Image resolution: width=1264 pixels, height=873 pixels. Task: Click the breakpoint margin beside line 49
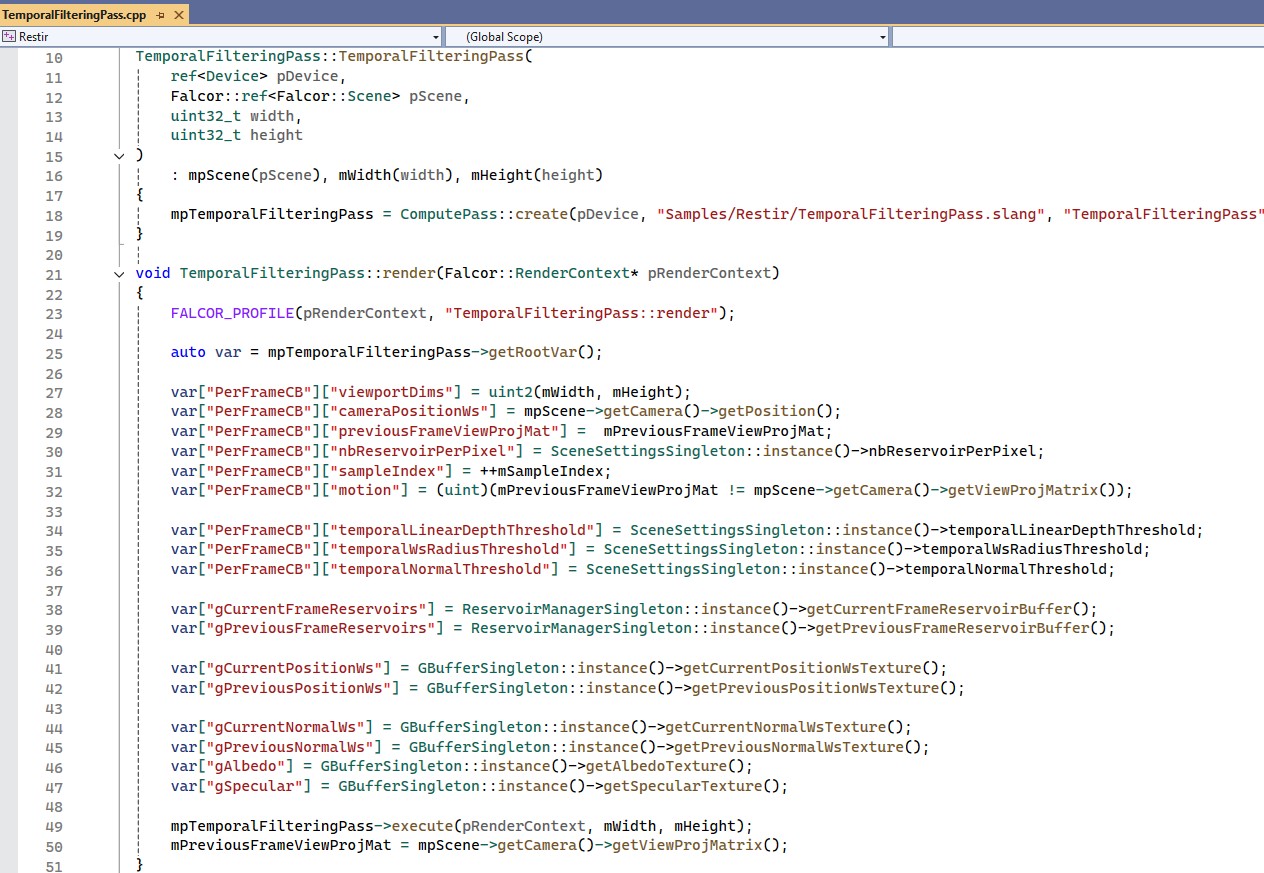pyautogui.click(x=9, y=826)
